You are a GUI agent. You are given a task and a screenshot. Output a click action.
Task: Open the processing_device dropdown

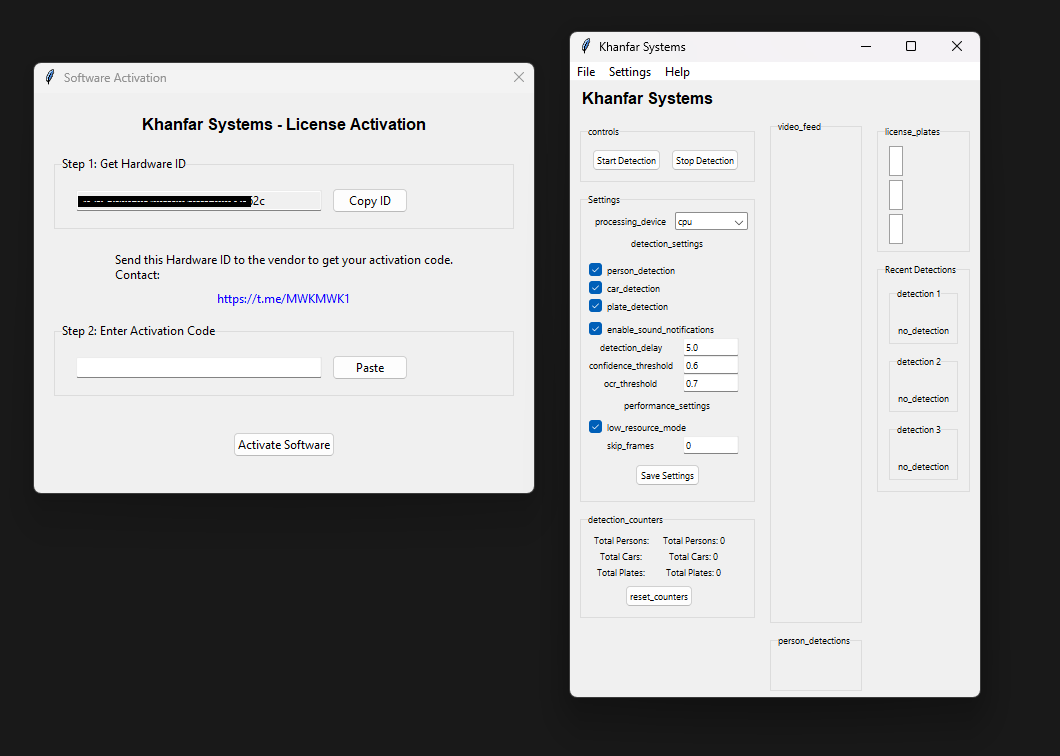tap(711, 221)
